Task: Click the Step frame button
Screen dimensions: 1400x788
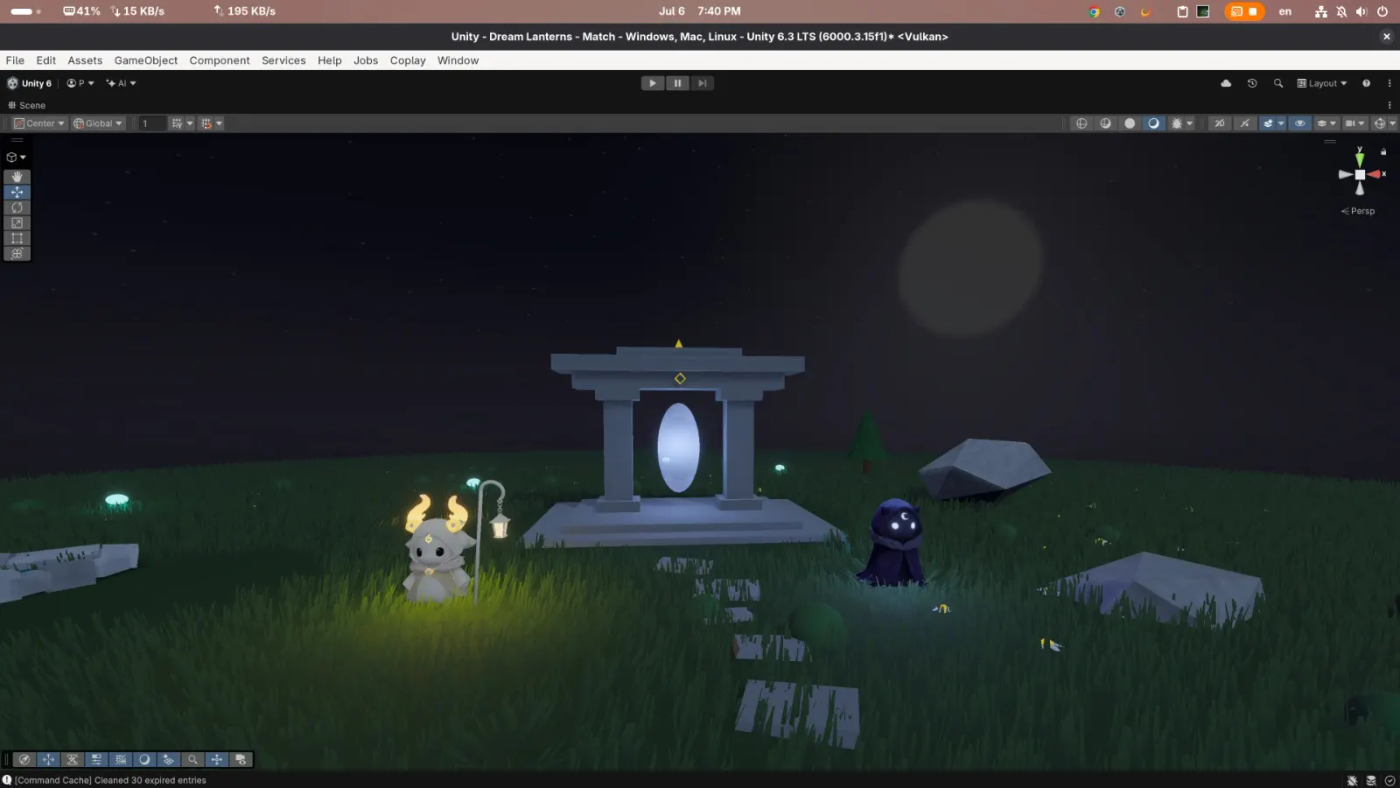Action: coord(703,83)
